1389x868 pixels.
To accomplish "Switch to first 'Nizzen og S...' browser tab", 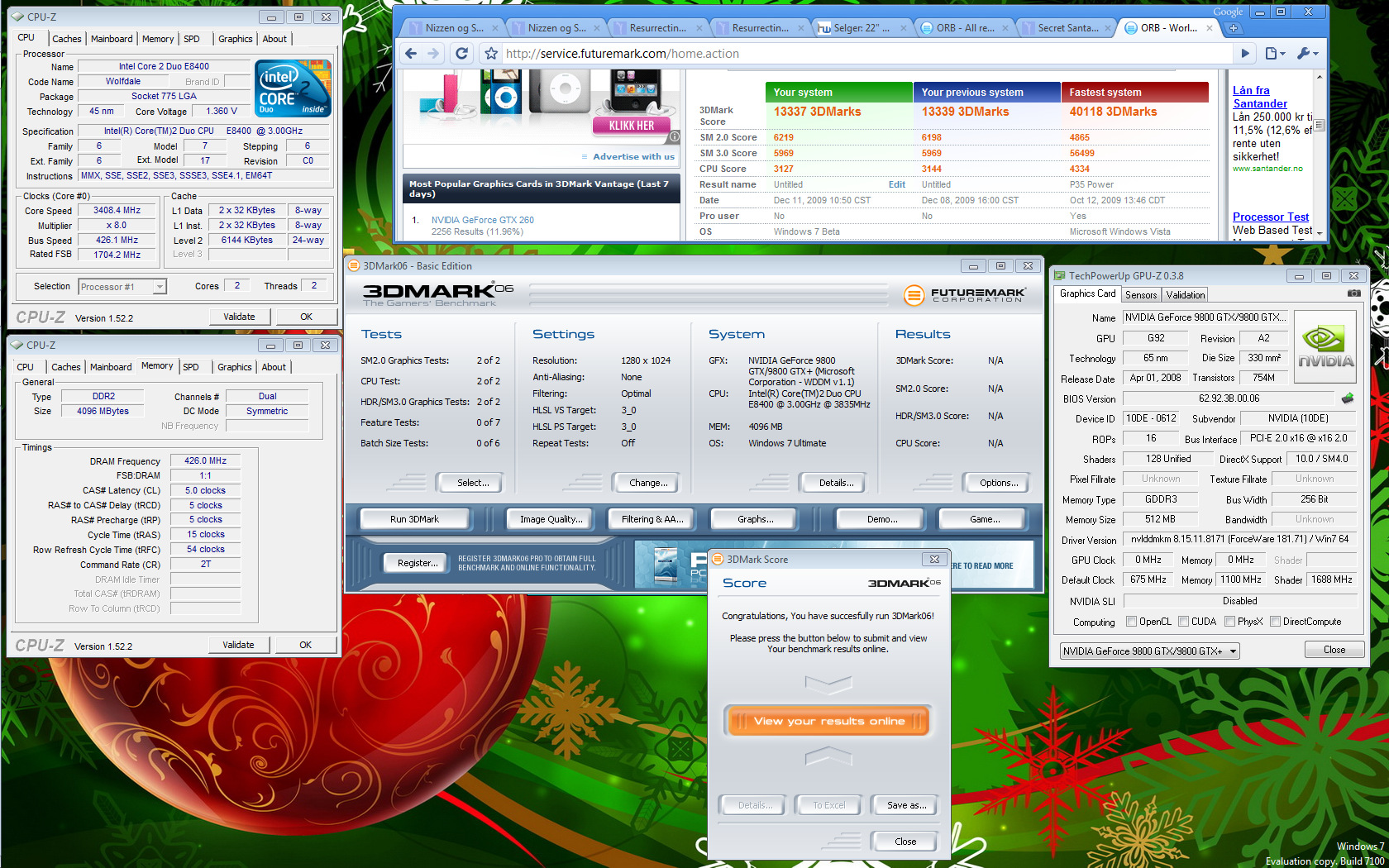I will tap(454, 28).
